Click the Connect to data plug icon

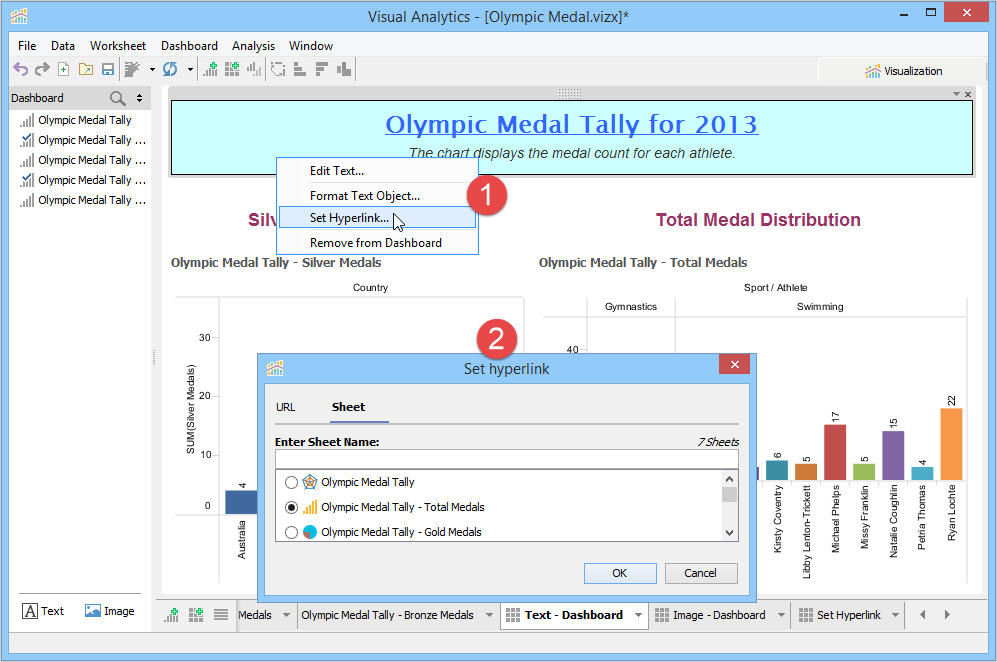[132, 69]
